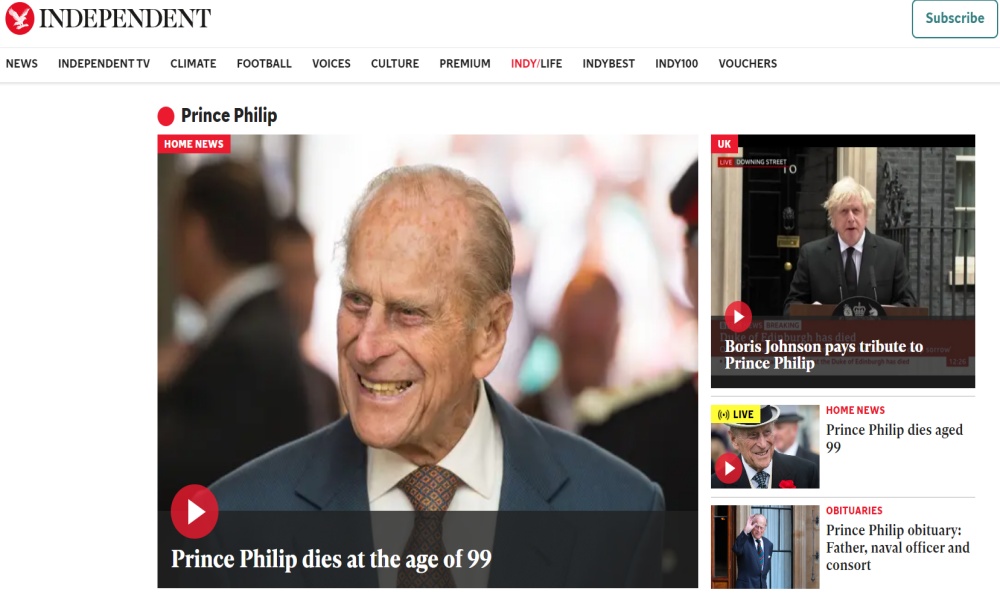Play the main Prince Philip video
This screenshot has height=600, width=1000.
point(195,511)
